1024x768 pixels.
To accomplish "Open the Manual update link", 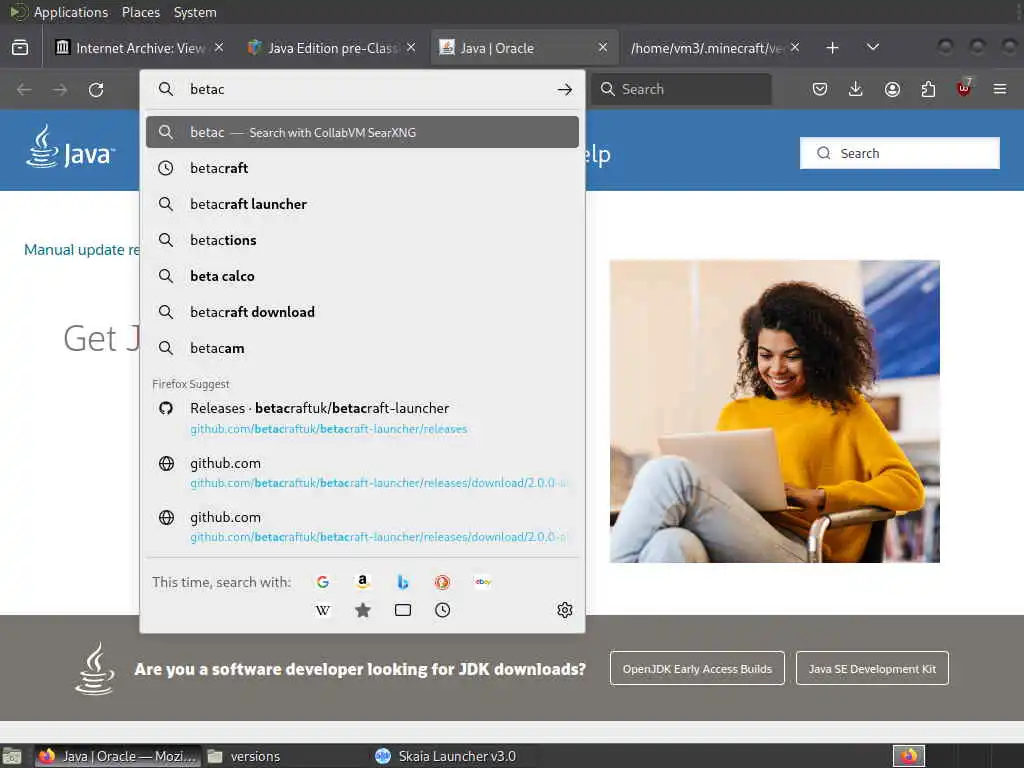I will (82, 250).
